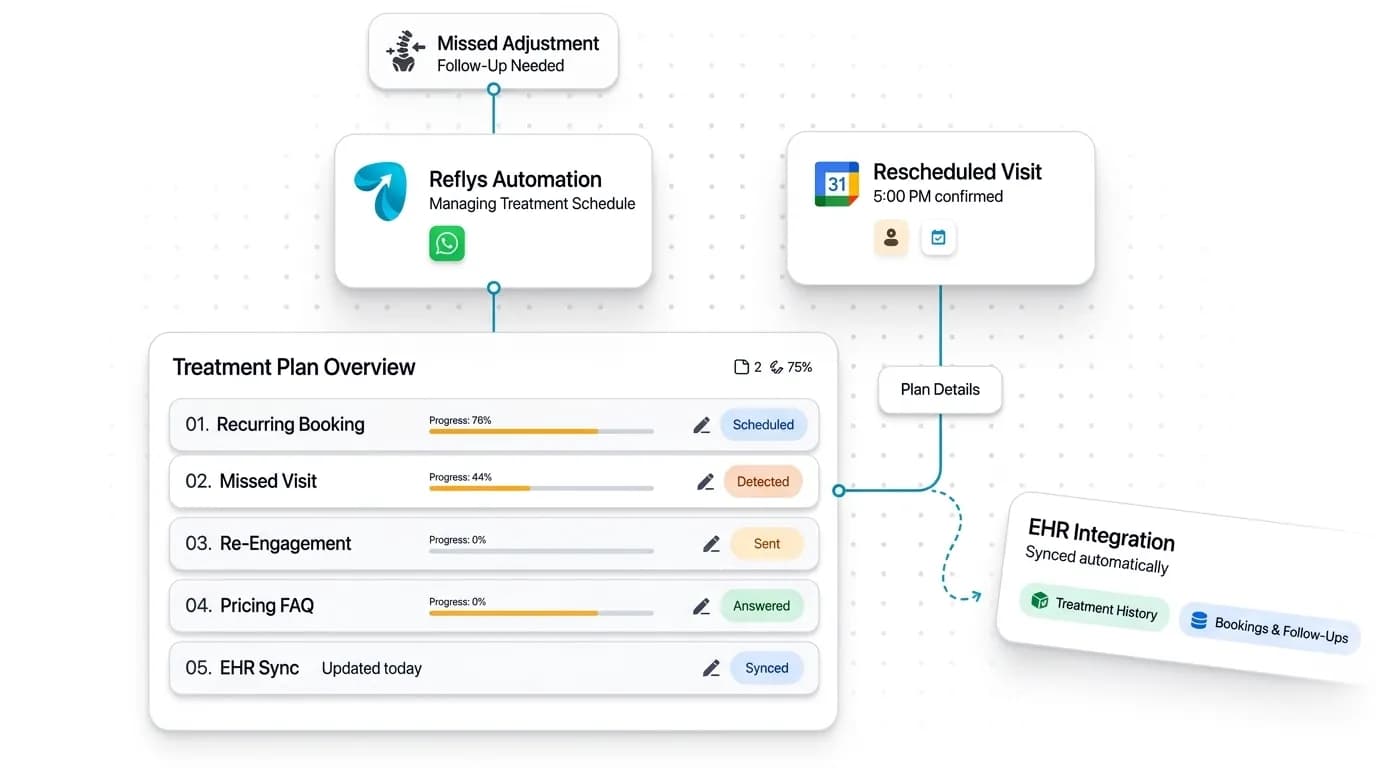Screen dimensions: 1376x768
Task: Click the Scheduled status badge
Action: 763,425
